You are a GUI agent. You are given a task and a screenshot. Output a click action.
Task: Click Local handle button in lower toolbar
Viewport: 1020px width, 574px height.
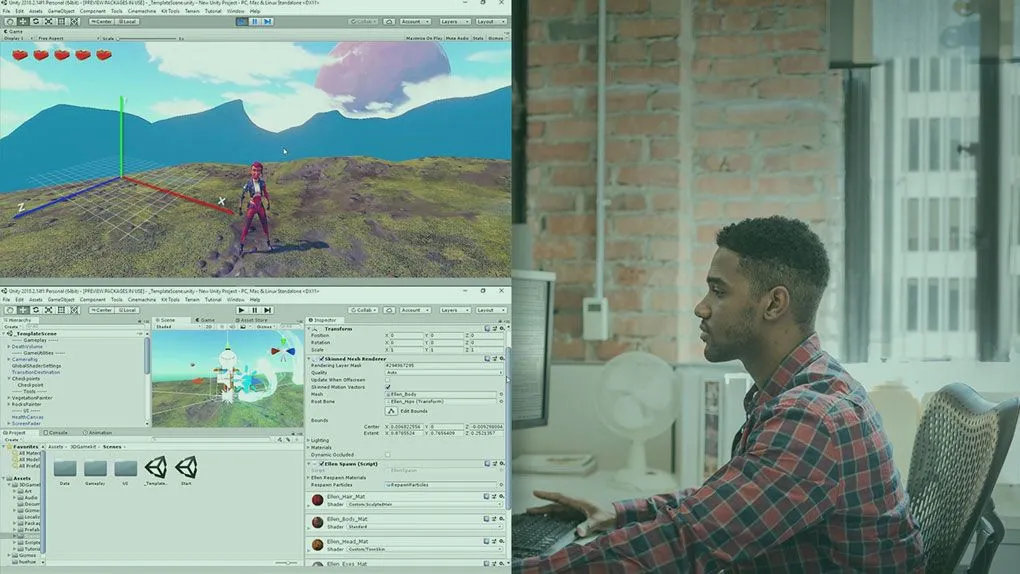pyautogui.click(x=127, y=310)
